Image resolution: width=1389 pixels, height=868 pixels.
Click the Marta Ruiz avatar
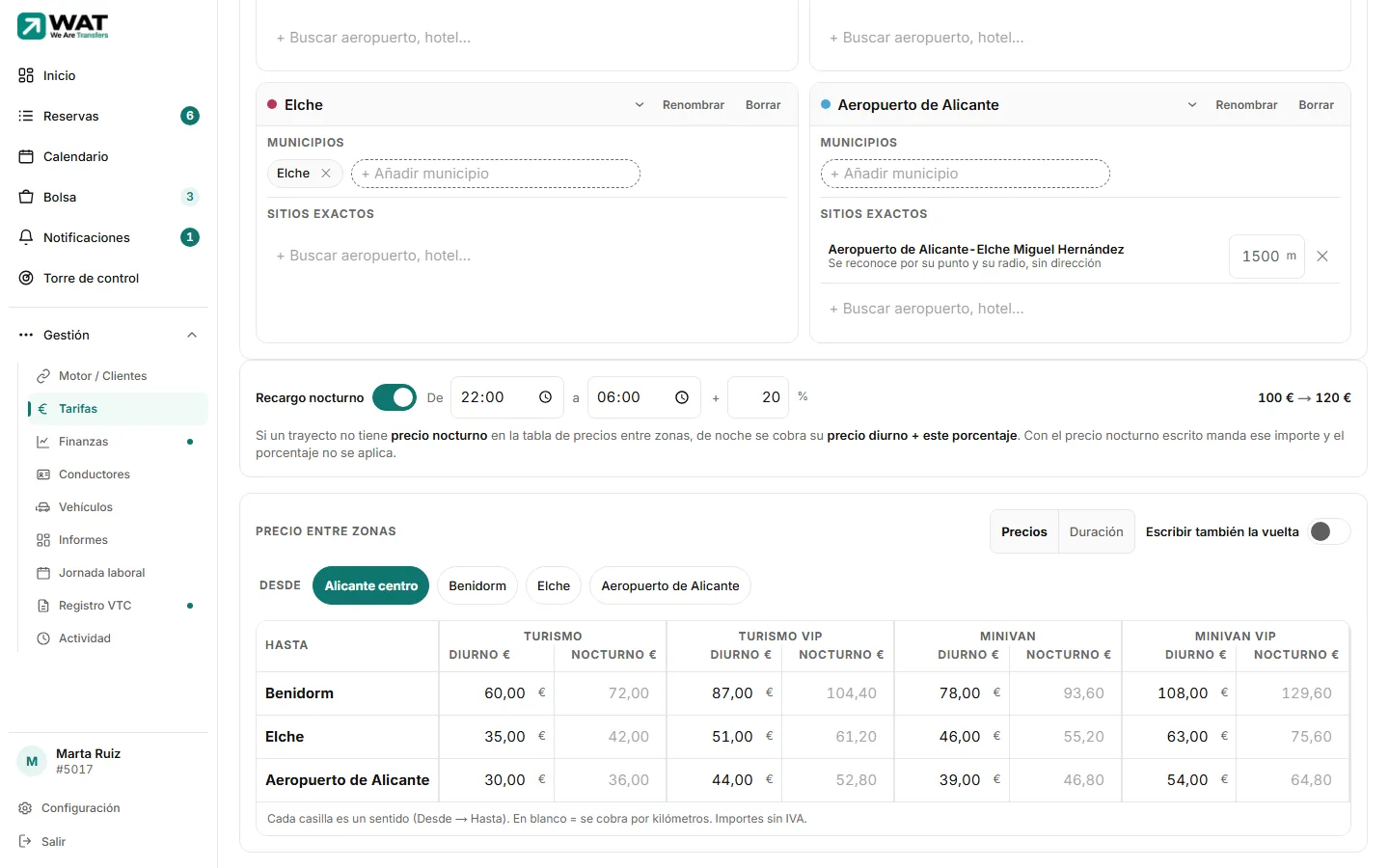(x=32, y=761)
